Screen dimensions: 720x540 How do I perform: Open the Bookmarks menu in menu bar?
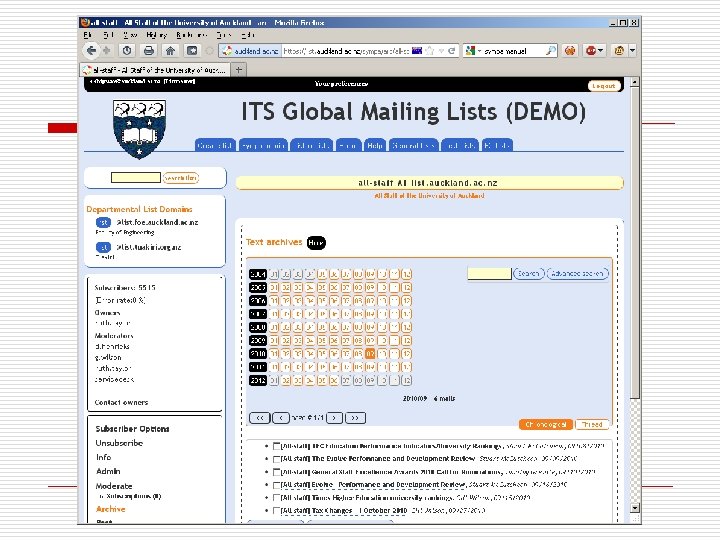pyautogui.click(x=191, y=35)
